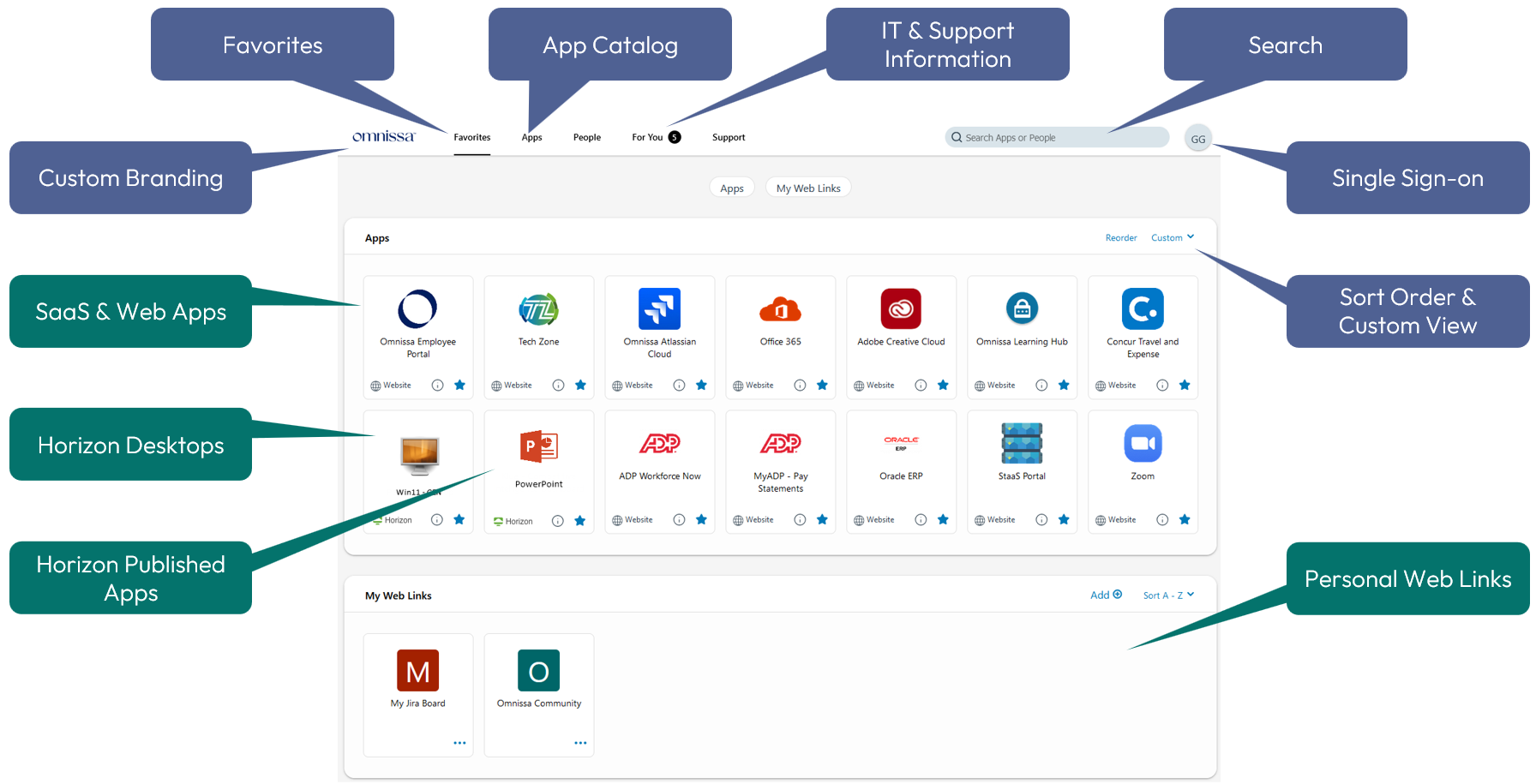Screen dimensions: 1536x784
Task: Unfavorite Office 365 using its star
Action: click(822, 386)
